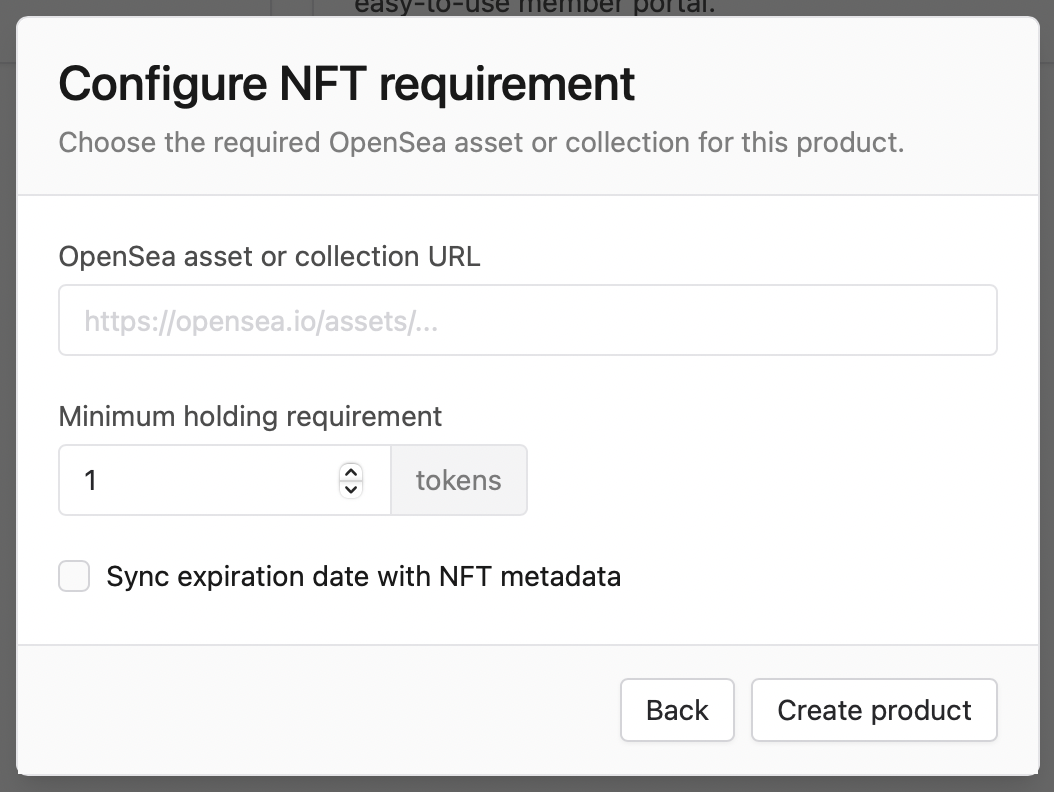Screen dimensions: 1054x792
Task: Click the 'Minimum holding requirement' label
Action: point(250,416)
